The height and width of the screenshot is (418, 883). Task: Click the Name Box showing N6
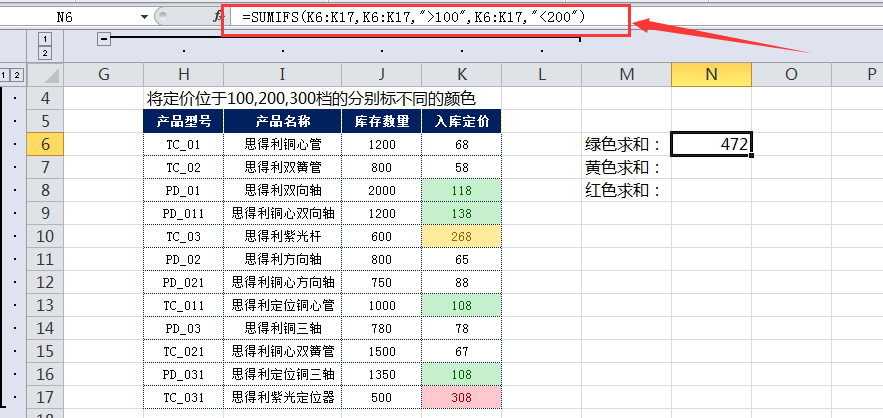65,17
